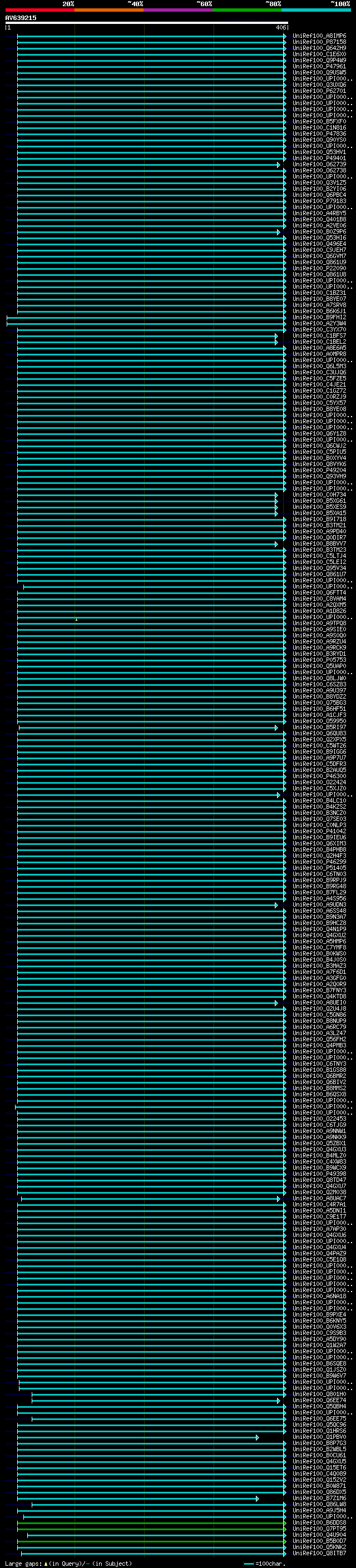Viewport: 356px width, 1568px height.
Task: Open the UniRef100_P62701 hit label
Action: (x=319, y=91)
